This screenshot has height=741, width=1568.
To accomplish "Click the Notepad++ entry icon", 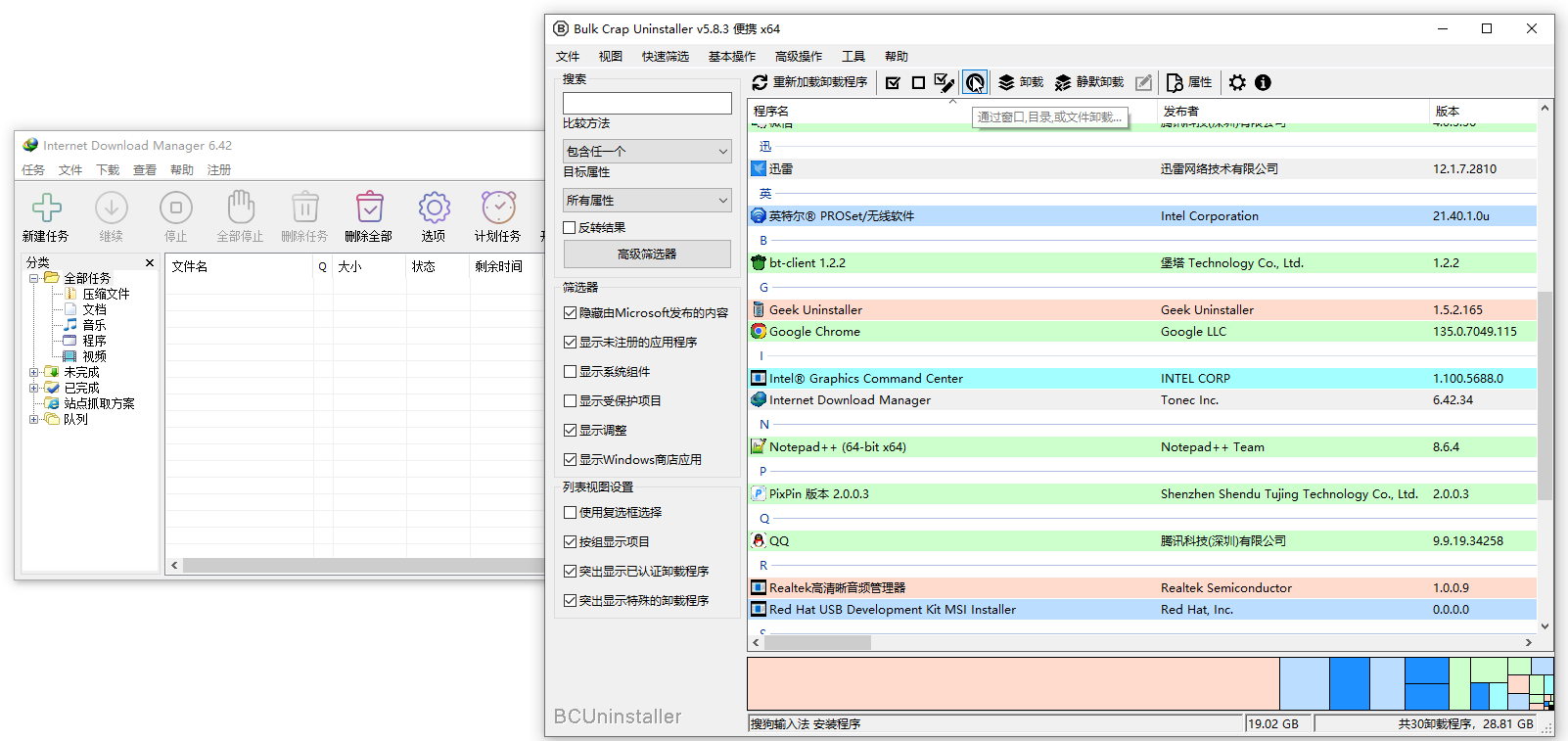I will 758,446.
